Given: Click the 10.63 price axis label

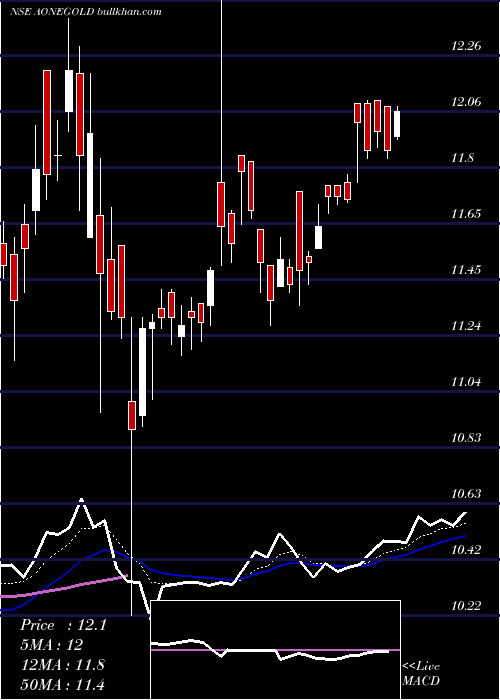Looking at the screenshot, I should tap(467, 494).
